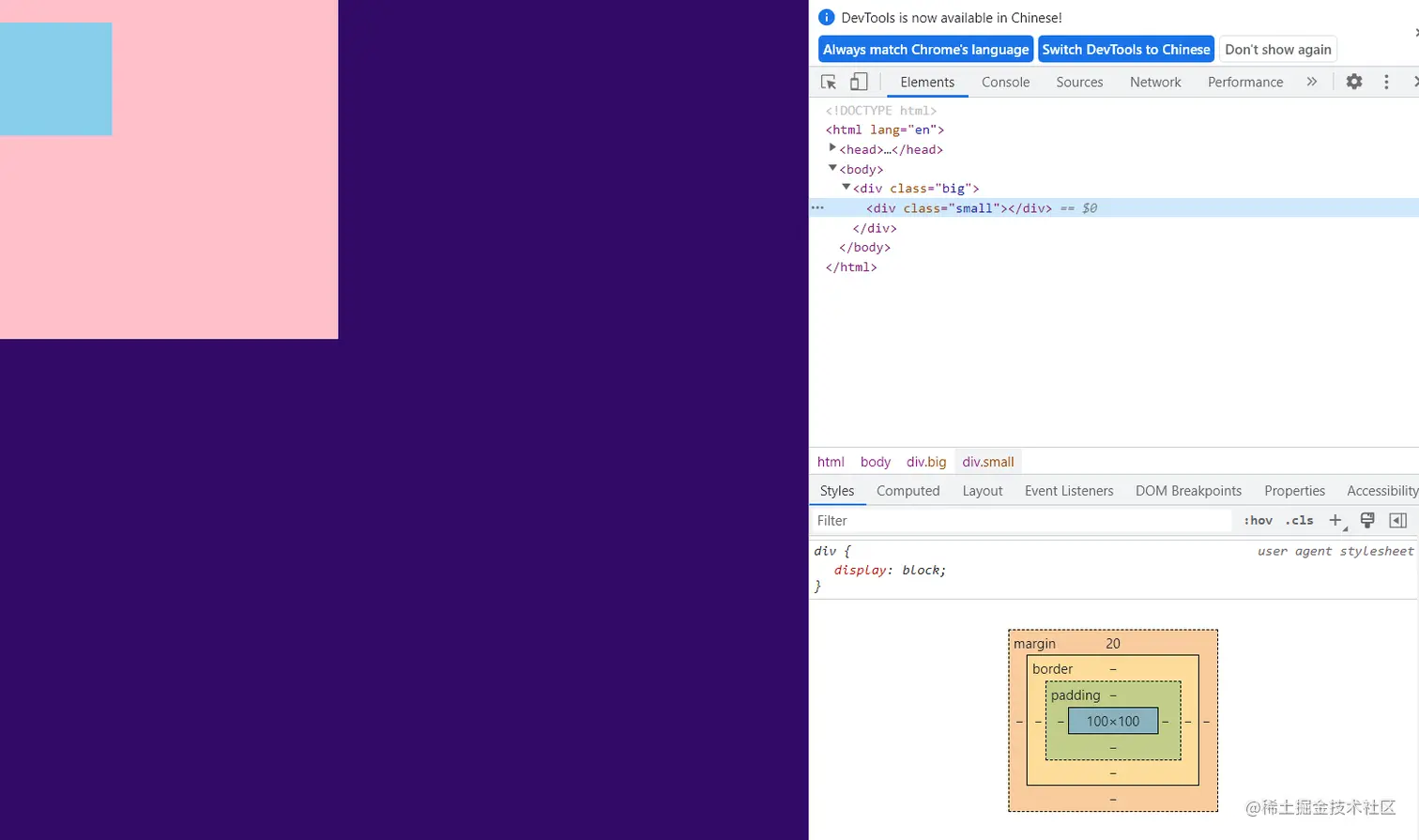Select the closing /div tag row
Viewport: 1419px width, 840px height.
(x=875, y=228)
